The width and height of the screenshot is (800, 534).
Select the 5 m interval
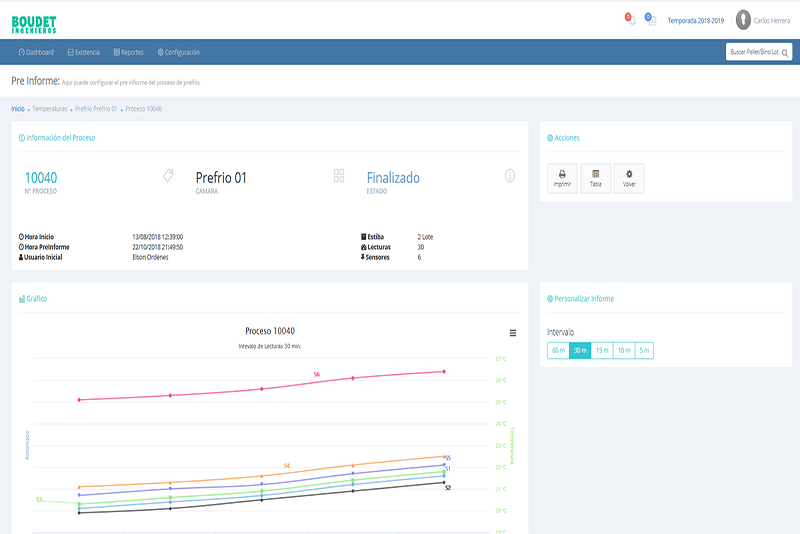coord(644,350)
